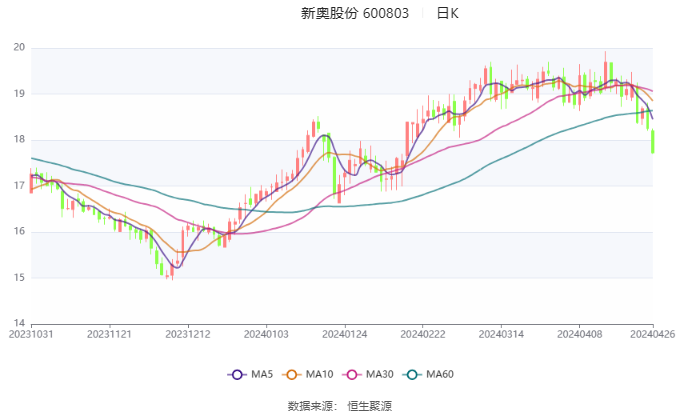Viewport: 680px width, 413px height.
Task: Toggle the MA5 legend series
Action: pos(250,374)
